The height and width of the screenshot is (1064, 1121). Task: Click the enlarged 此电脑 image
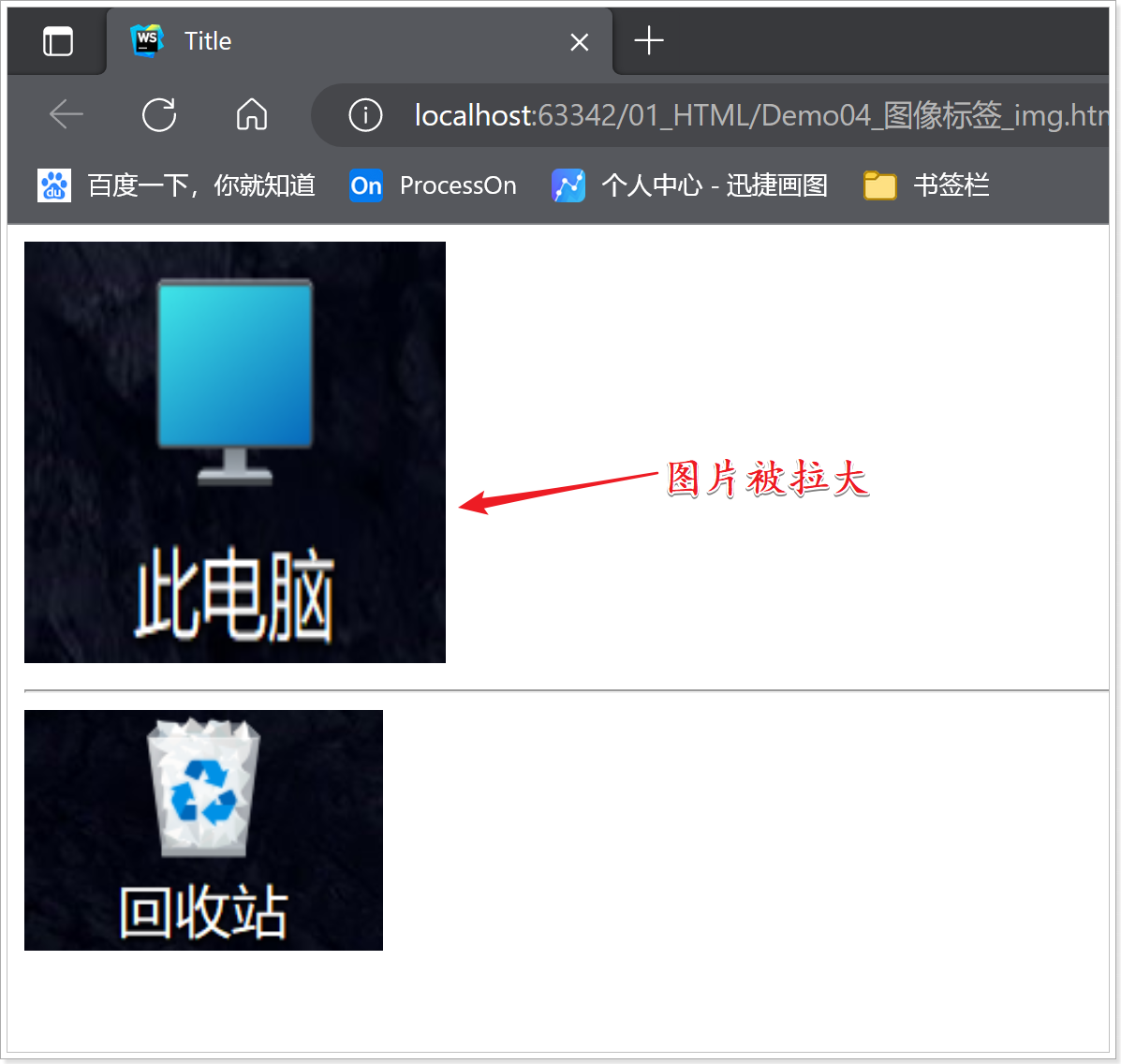pos(235,452)
